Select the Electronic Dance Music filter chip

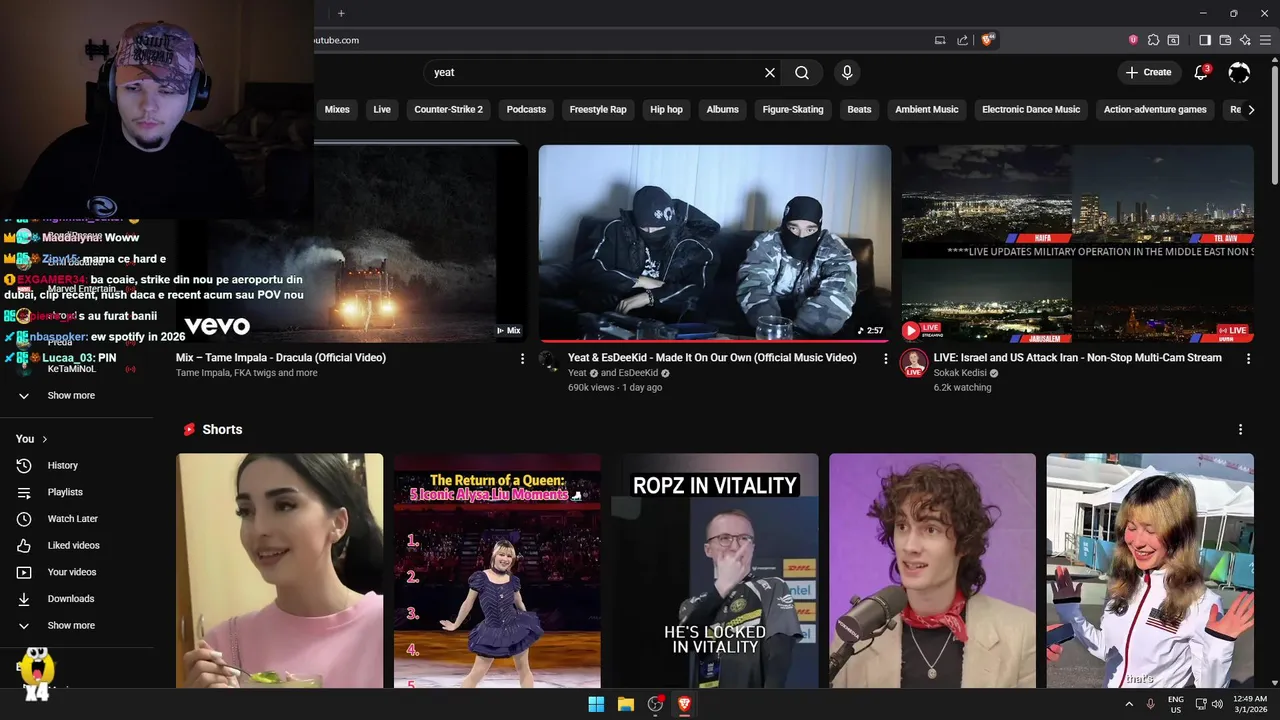click(1031, 109)
